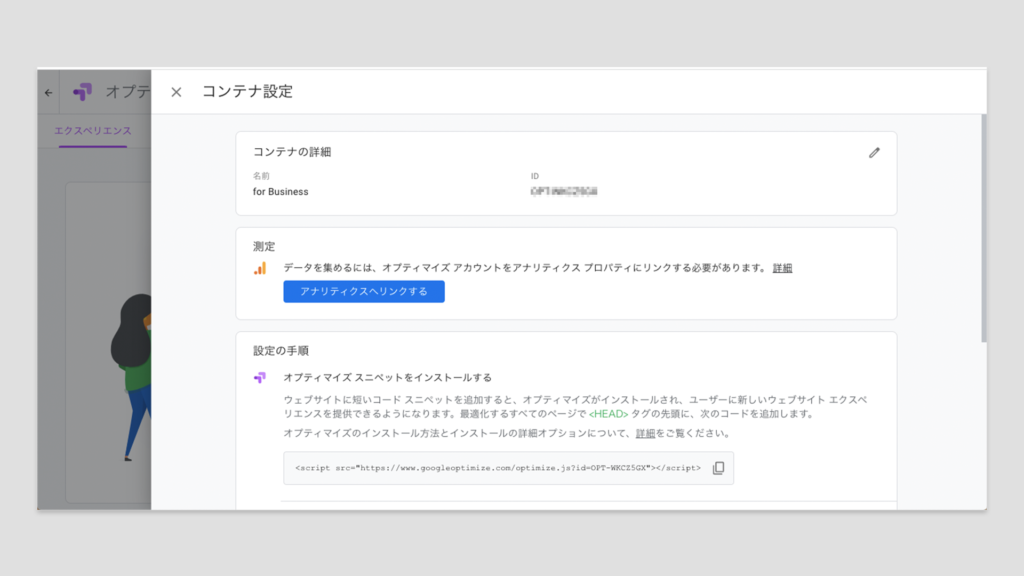This screenshot has height=576, width=1024.
Task: Click the purple Optimize logo in the header
Action: pyautogui.click(x=82, y=92)
